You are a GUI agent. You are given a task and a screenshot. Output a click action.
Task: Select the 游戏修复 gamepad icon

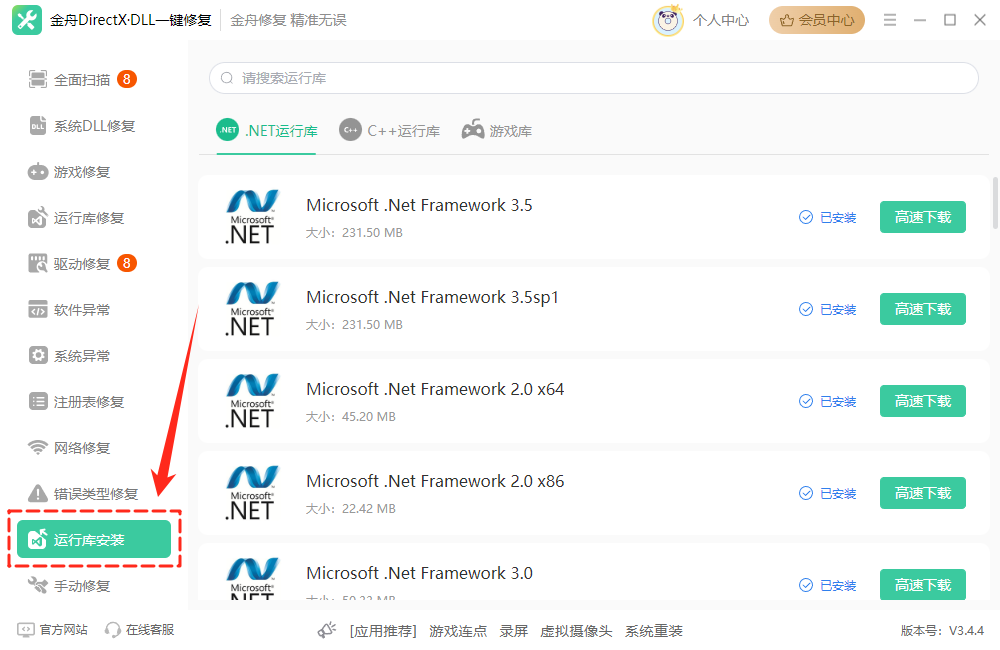click(38, 172)
